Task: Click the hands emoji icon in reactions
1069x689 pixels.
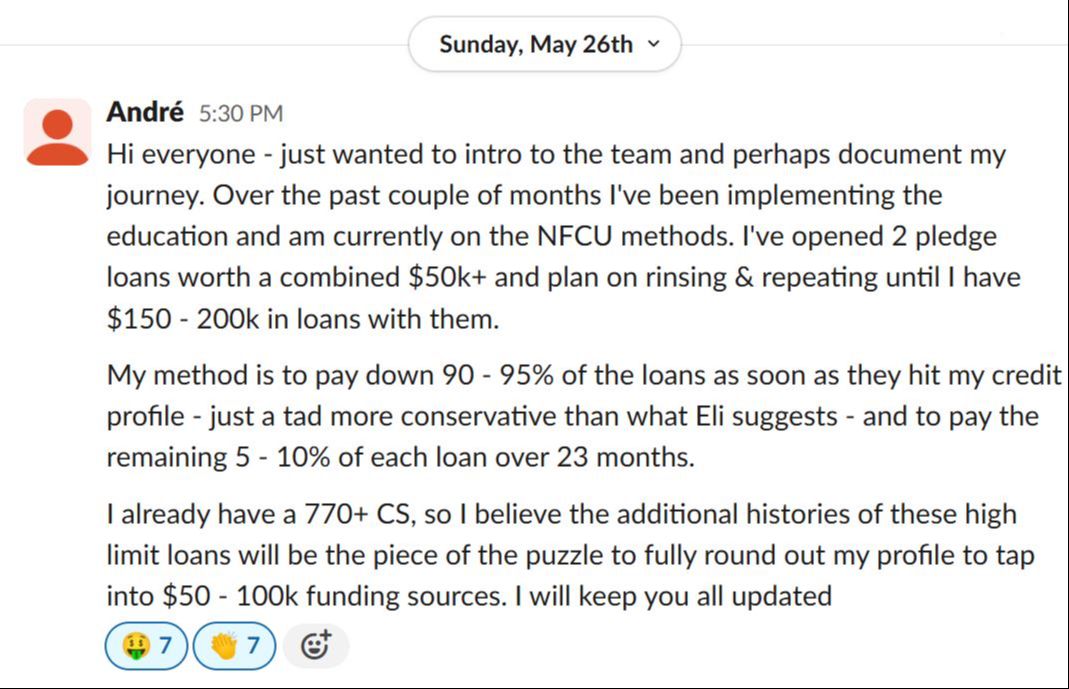Action: pos(222,648)
